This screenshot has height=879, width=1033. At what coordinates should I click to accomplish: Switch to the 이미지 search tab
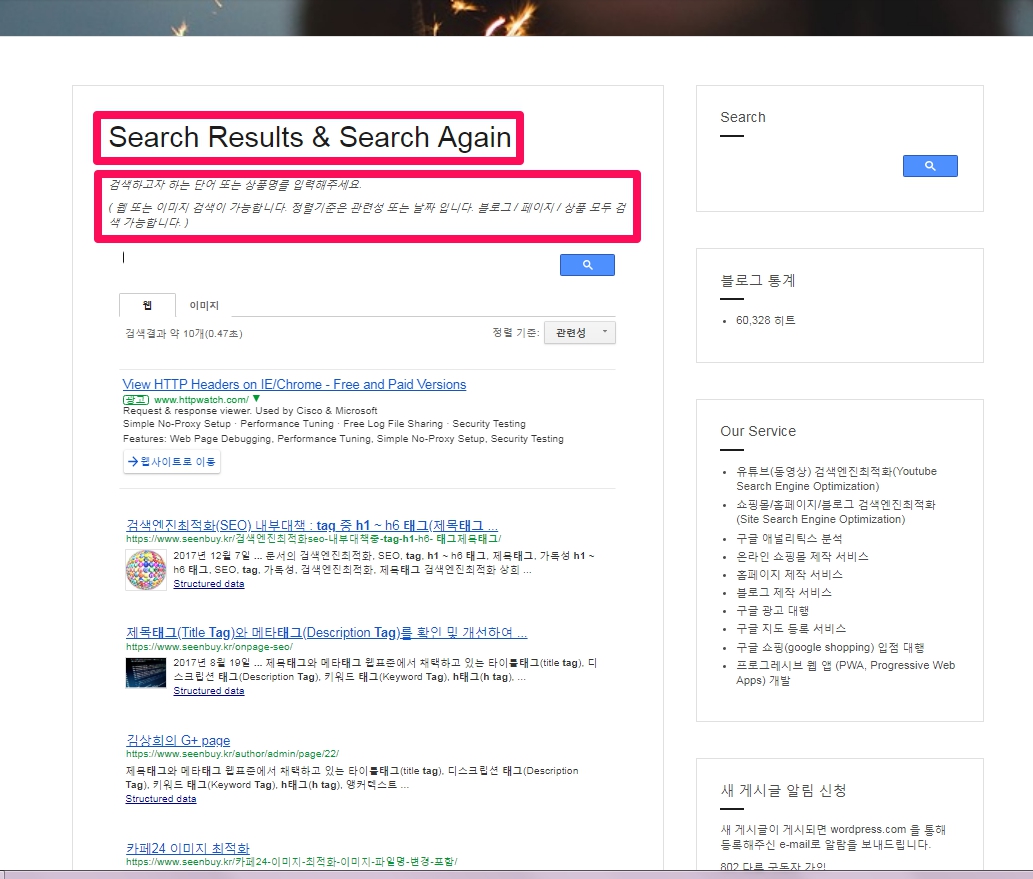point(203,305)
